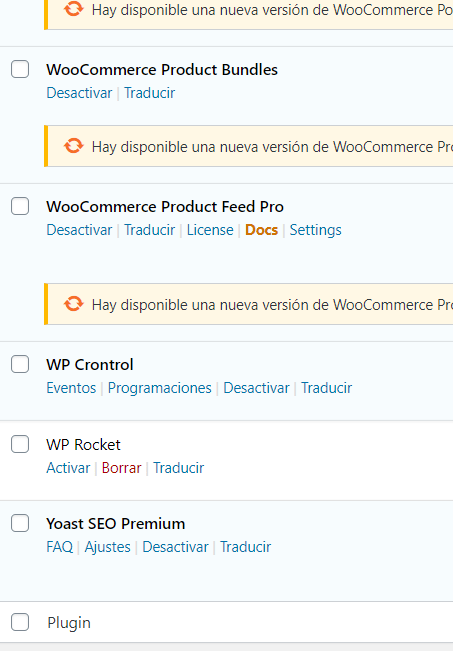The height and width of the screenshot is (651, 453).
Task: Open WP Crontrol Programaciones link
Action: coord(159,388)
